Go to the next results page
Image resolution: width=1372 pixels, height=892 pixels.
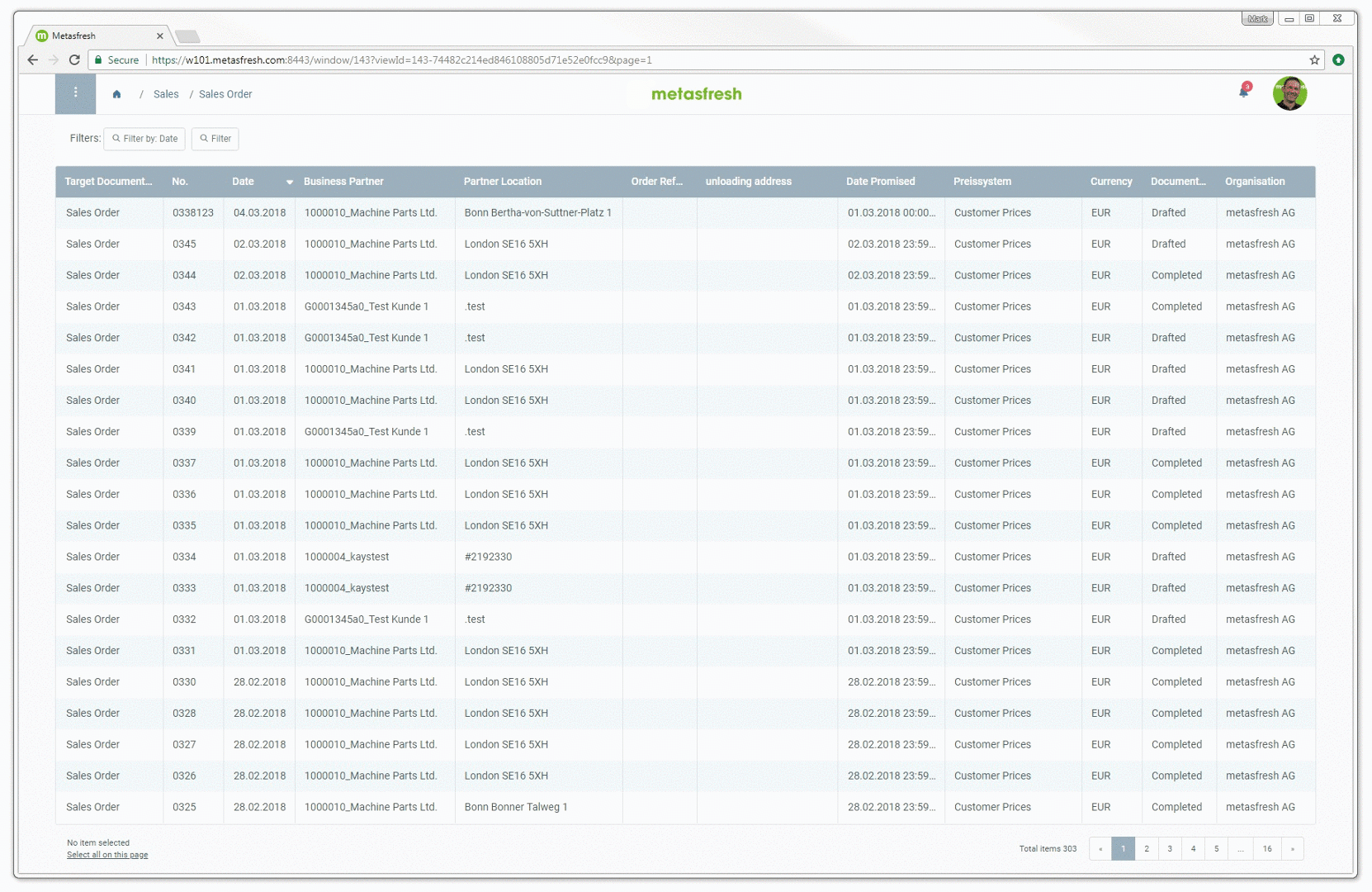click(1293, 849)
